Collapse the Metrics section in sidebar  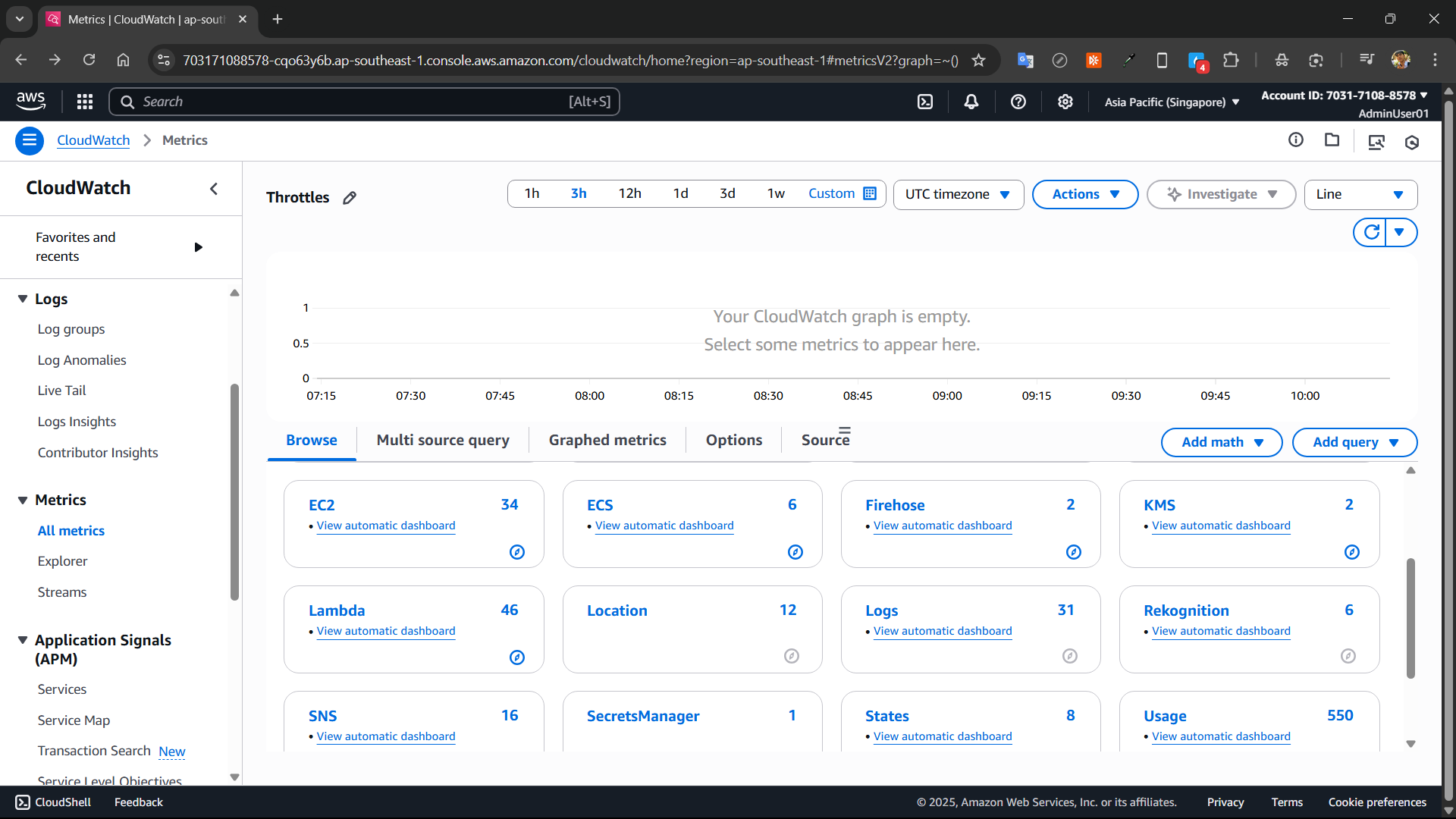point(23,500)
